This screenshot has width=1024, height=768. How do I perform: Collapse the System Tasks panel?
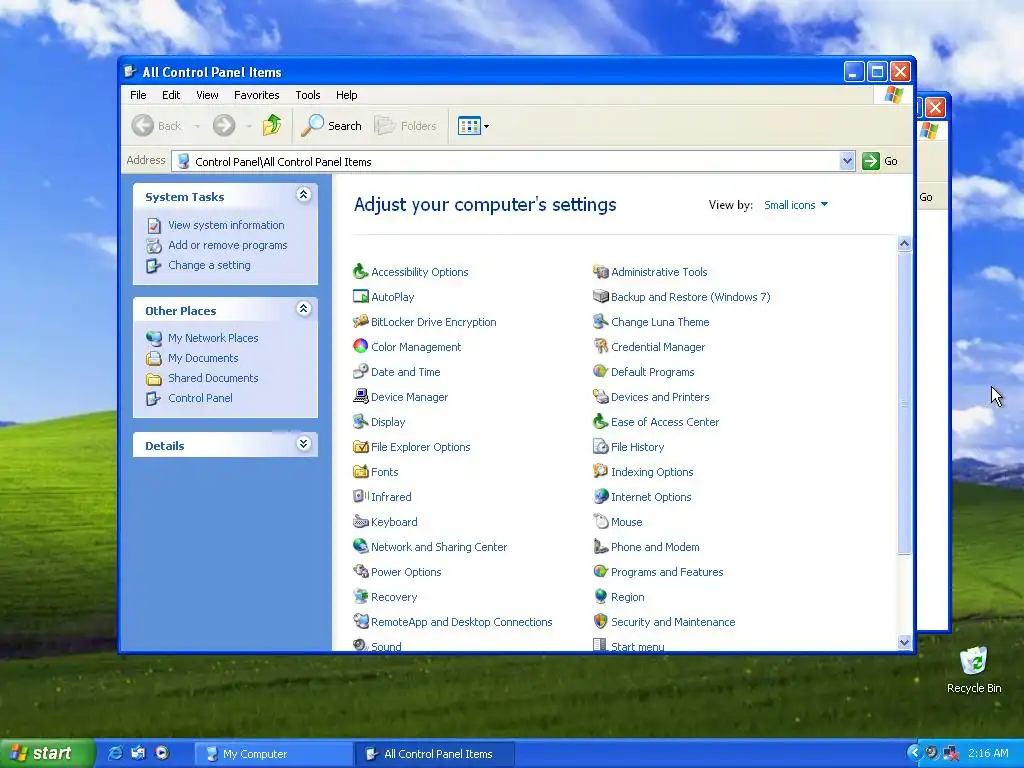(x=303, y=195)
